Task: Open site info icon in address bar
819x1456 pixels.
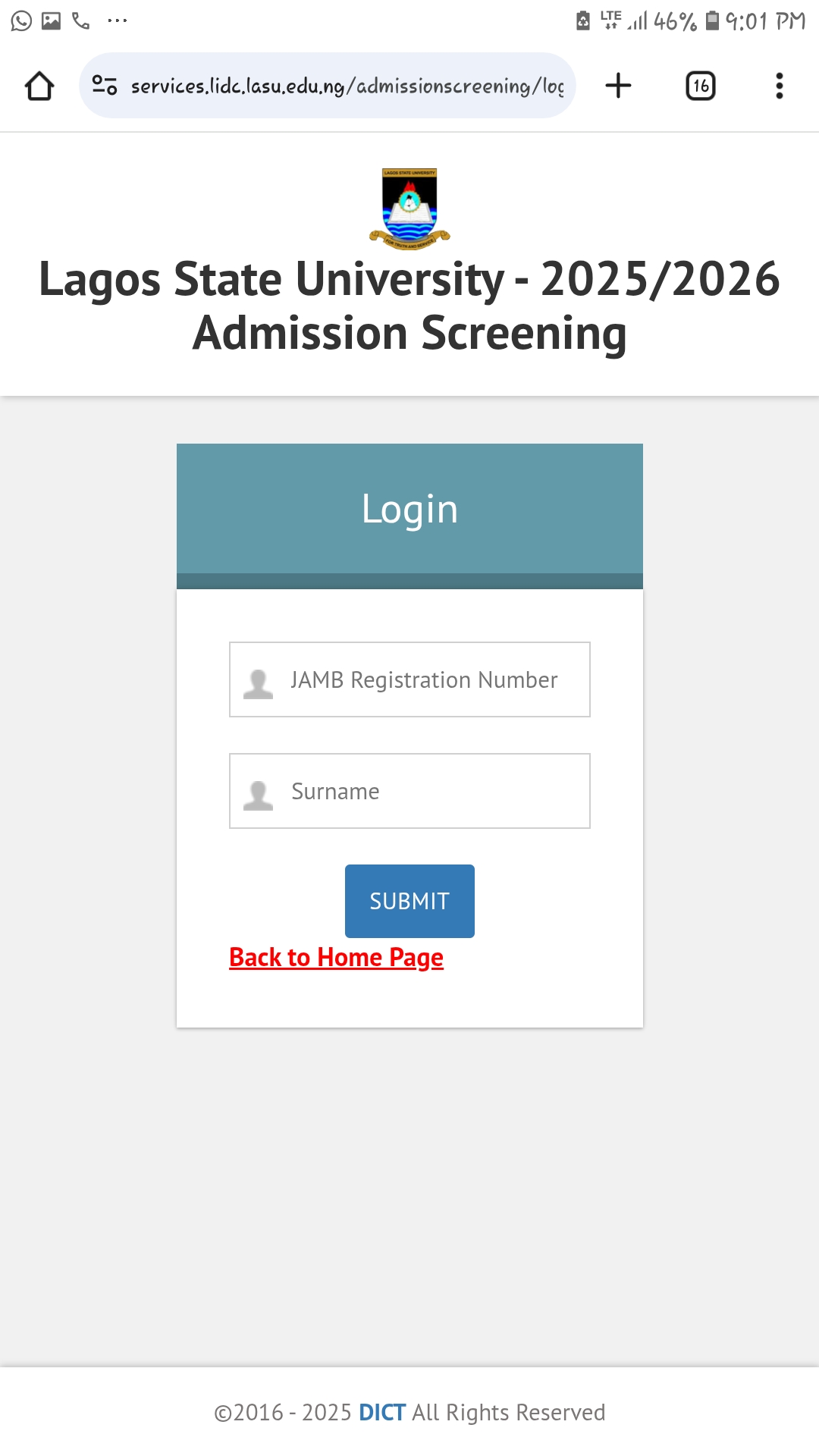Action: pos(105,86)
